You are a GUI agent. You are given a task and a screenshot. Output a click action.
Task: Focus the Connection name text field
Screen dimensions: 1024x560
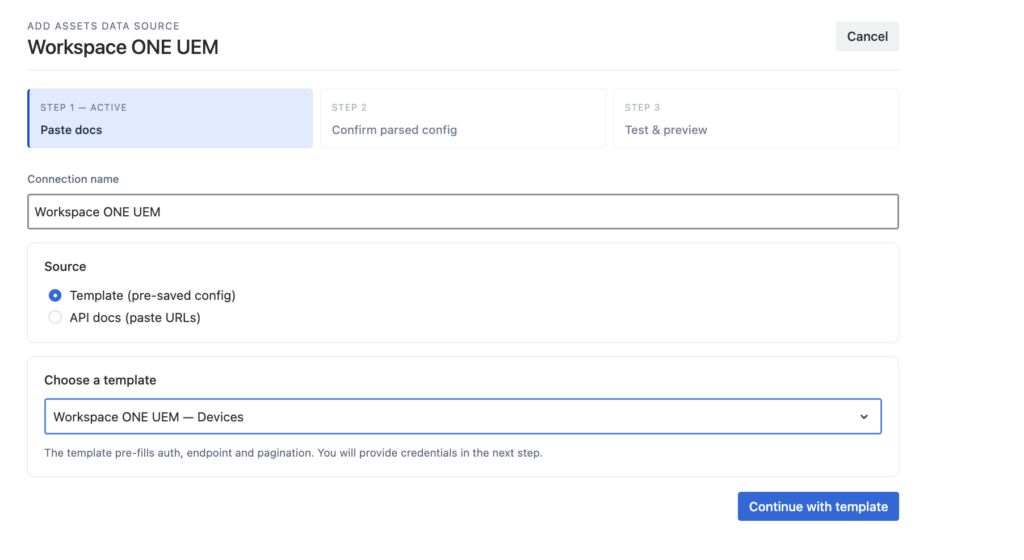[462, 211]
